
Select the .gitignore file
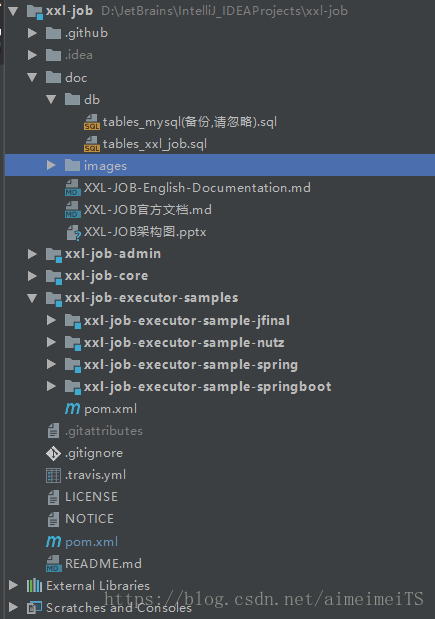tap(94, 453)
